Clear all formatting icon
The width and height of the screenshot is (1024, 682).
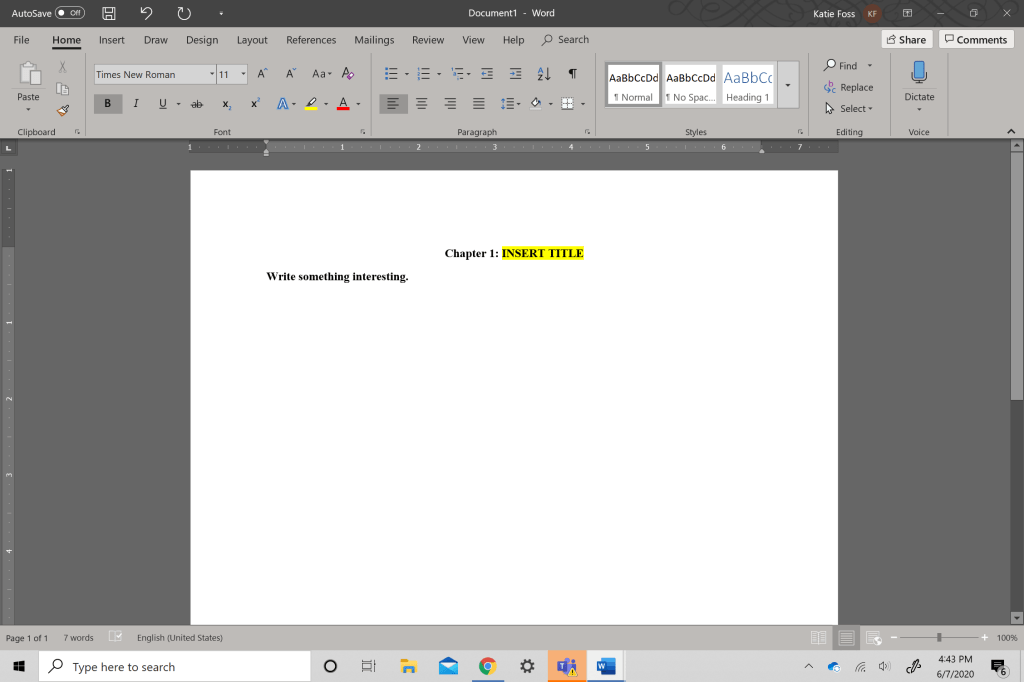click(x=348, y=74)
